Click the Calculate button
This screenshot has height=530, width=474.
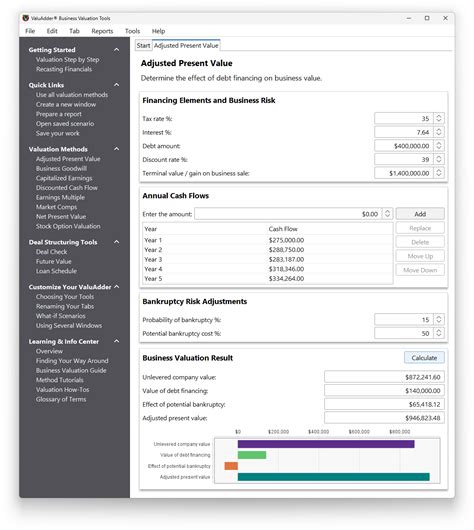coord(424,358)
